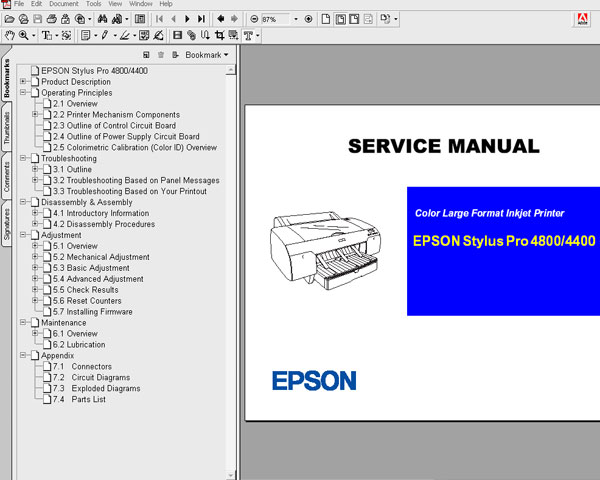Image resolution: width=600 pixels, height=480 pixels.
Task: Toggle the show/hide navigation pane button
Action: point(140,19)
